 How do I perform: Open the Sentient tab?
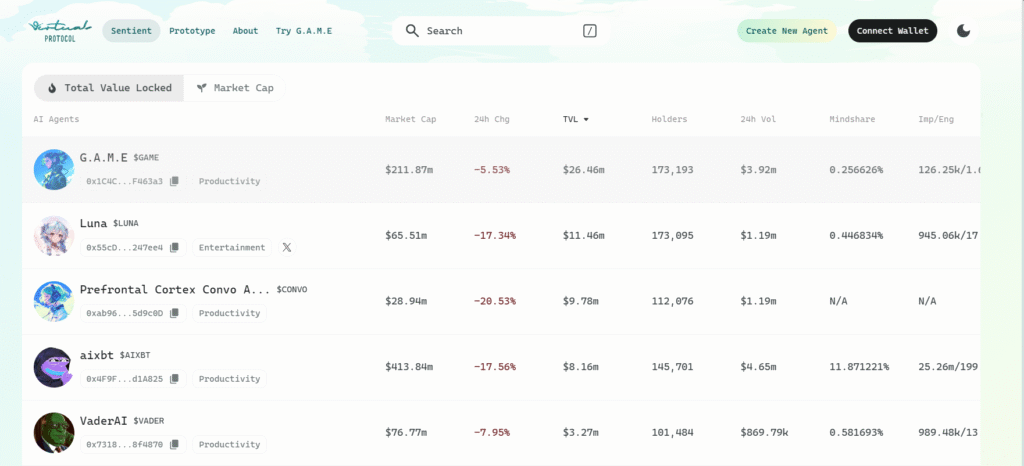pyautogui.click(x=131, y=31)
